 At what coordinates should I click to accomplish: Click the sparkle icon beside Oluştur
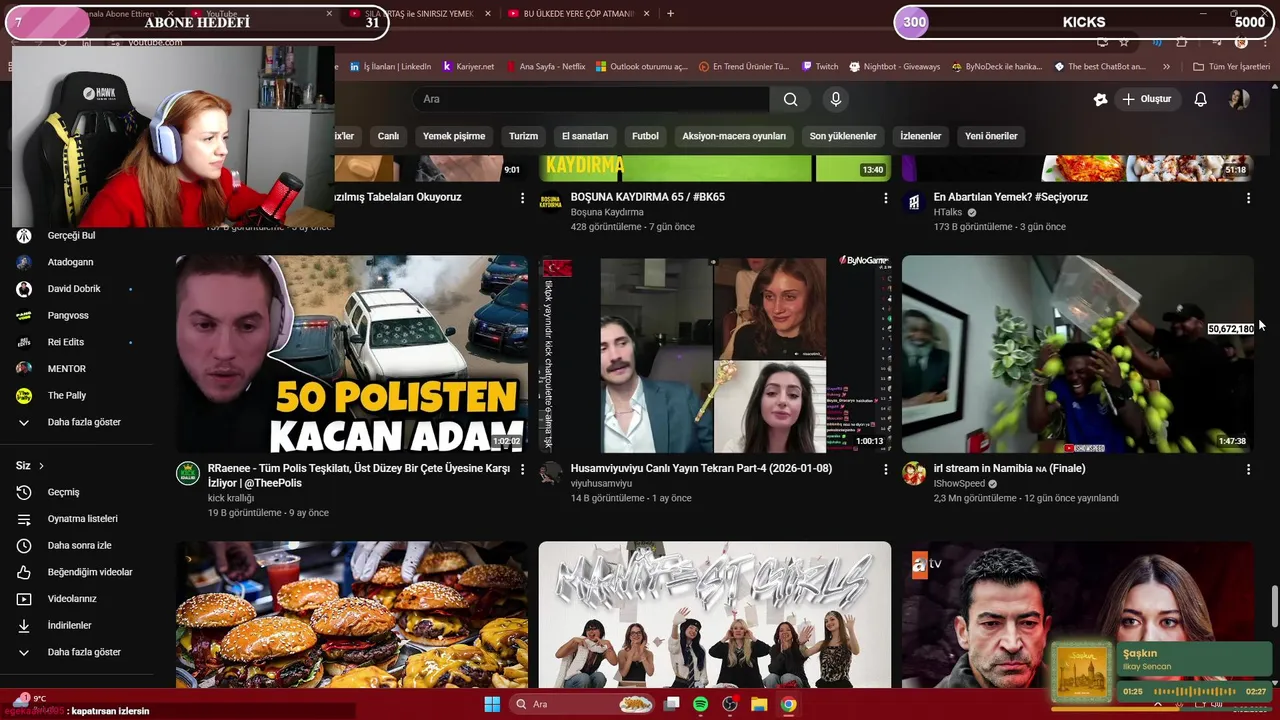(x=1100, y=99)
